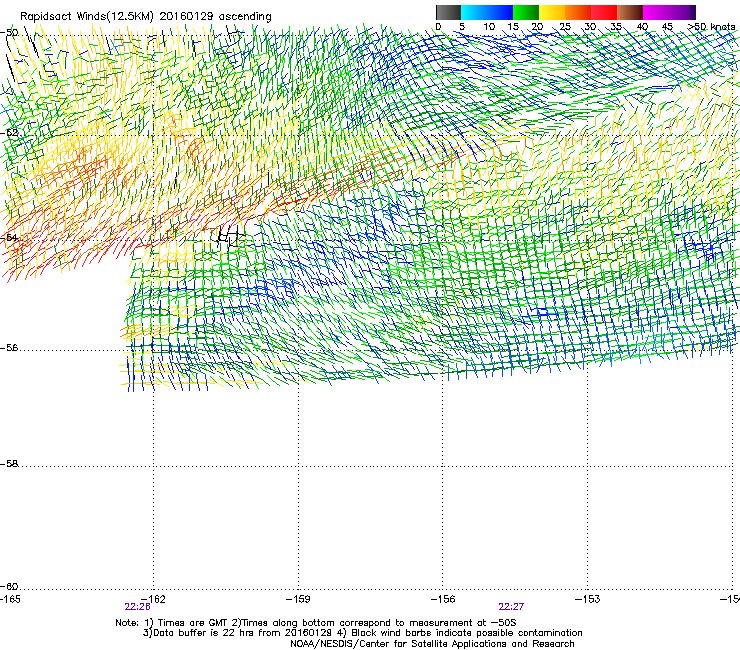Click the -50 latitude axis label
The image size is (740, 650).
[10, 33]
